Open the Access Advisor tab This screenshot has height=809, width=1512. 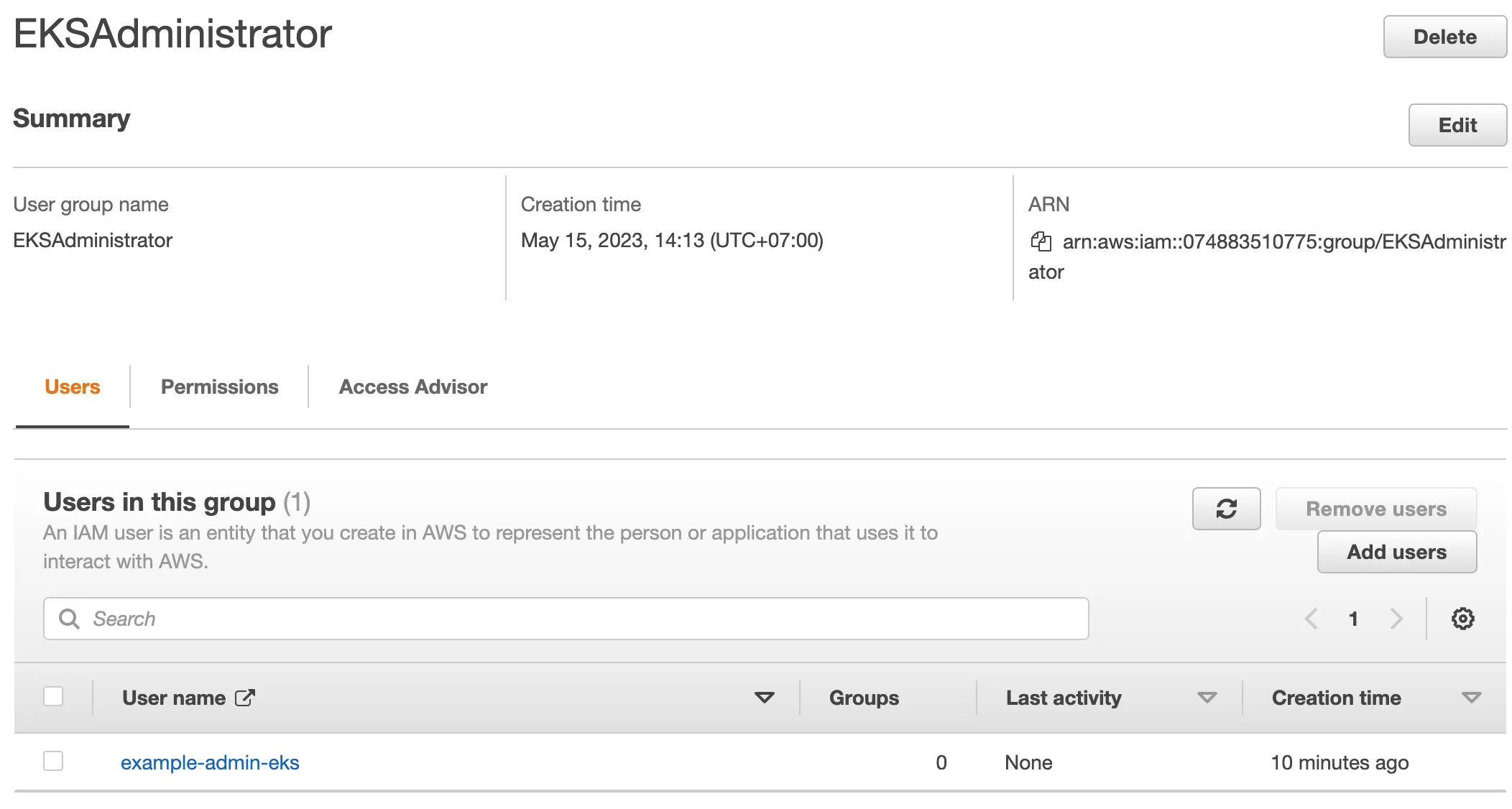point(412,387)
